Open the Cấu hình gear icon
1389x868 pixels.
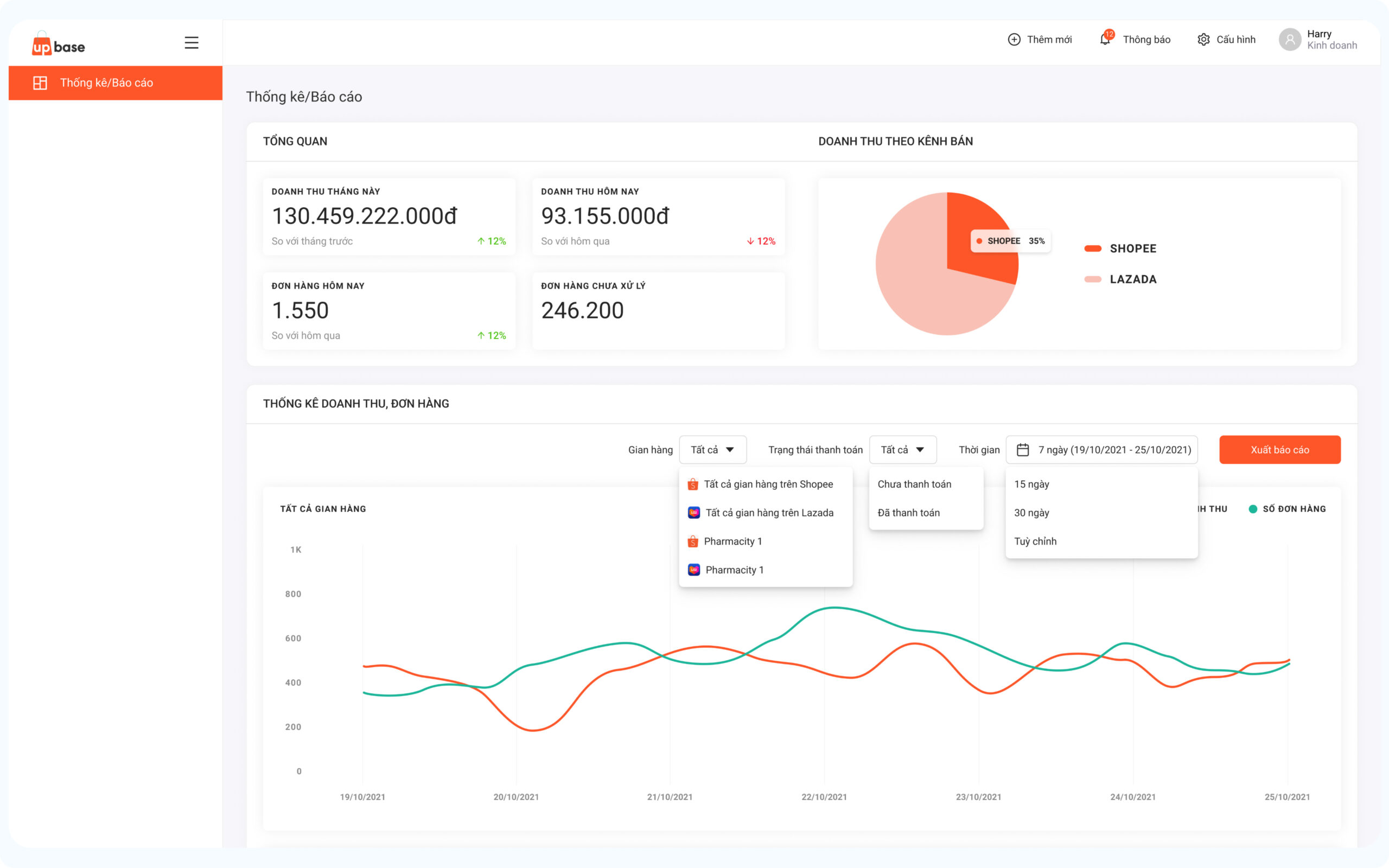[x=1203, y=40]
